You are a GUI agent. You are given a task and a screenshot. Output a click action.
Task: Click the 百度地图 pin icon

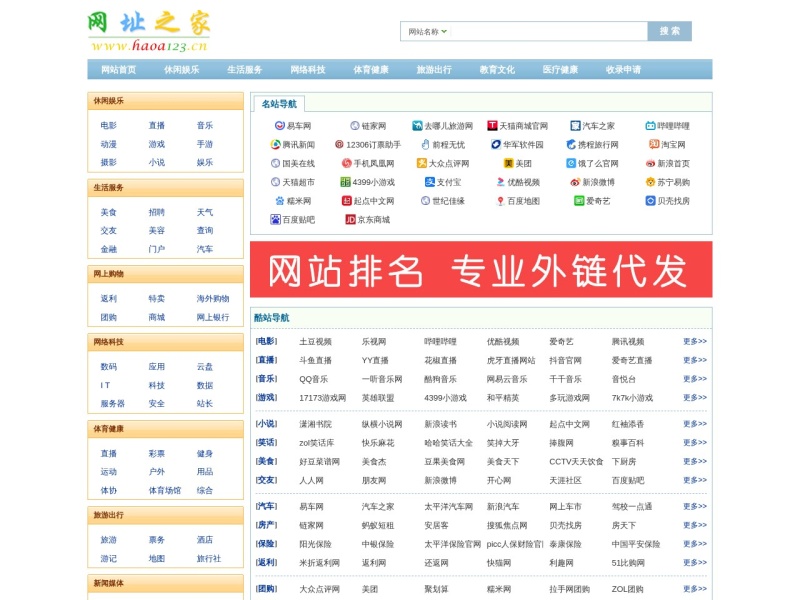[x=501, y=201]
